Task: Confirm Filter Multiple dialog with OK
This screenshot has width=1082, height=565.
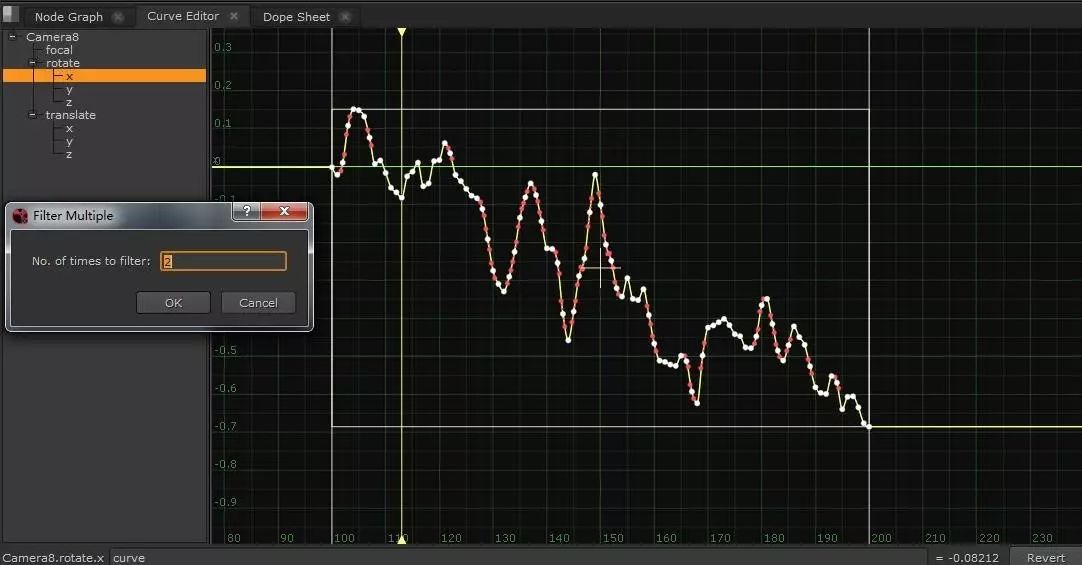Action: click(173, 303)
